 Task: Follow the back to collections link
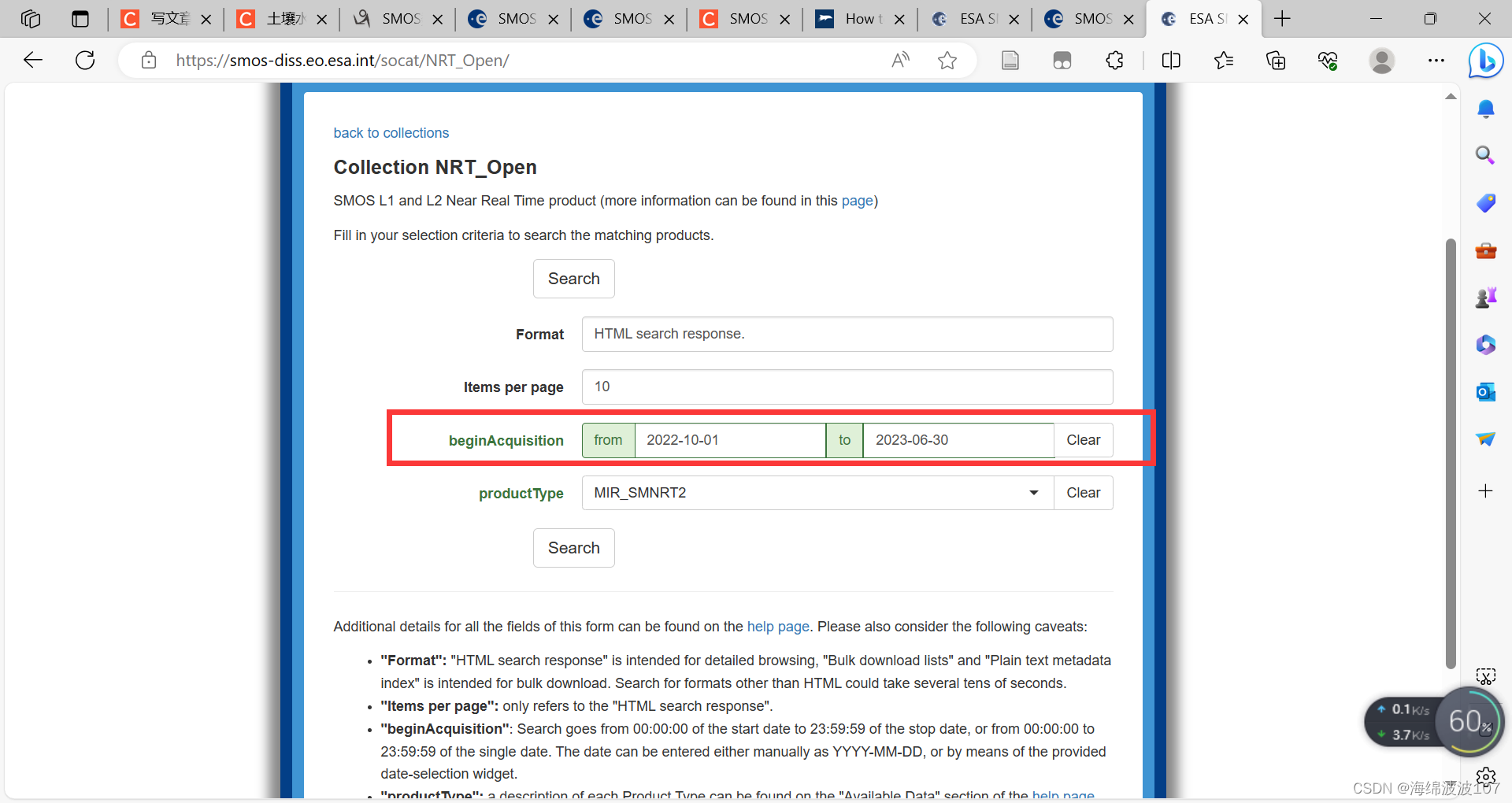391,133
